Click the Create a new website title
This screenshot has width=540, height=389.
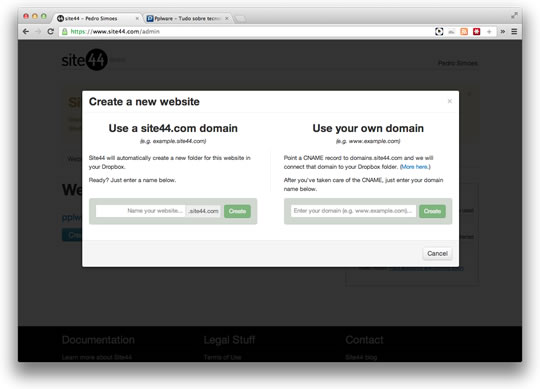point(144,102)
